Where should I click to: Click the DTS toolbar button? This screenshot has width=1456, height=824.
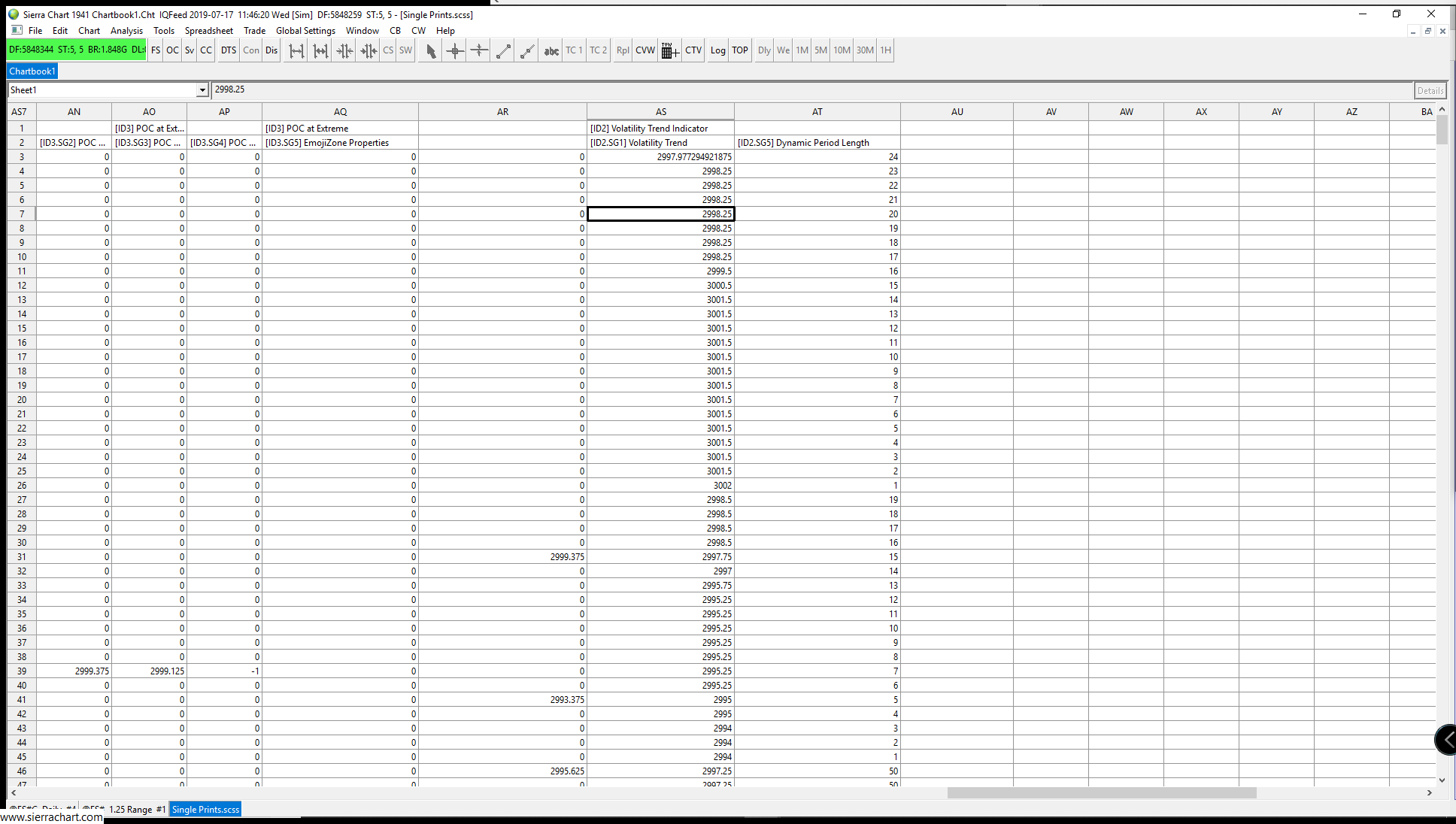click(229, 50)
